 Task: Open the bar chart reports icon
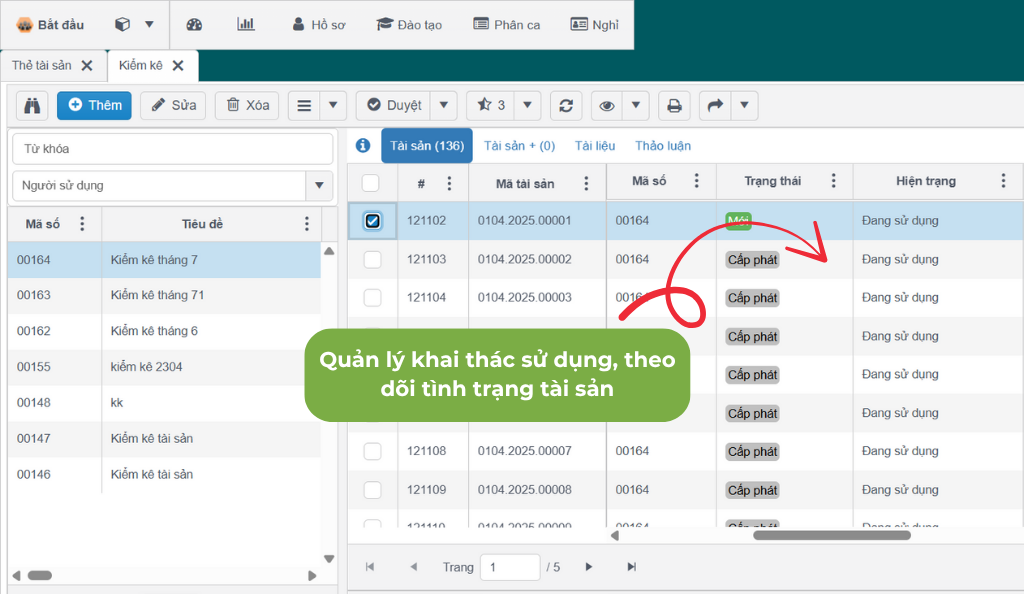(x=246, y=25)
